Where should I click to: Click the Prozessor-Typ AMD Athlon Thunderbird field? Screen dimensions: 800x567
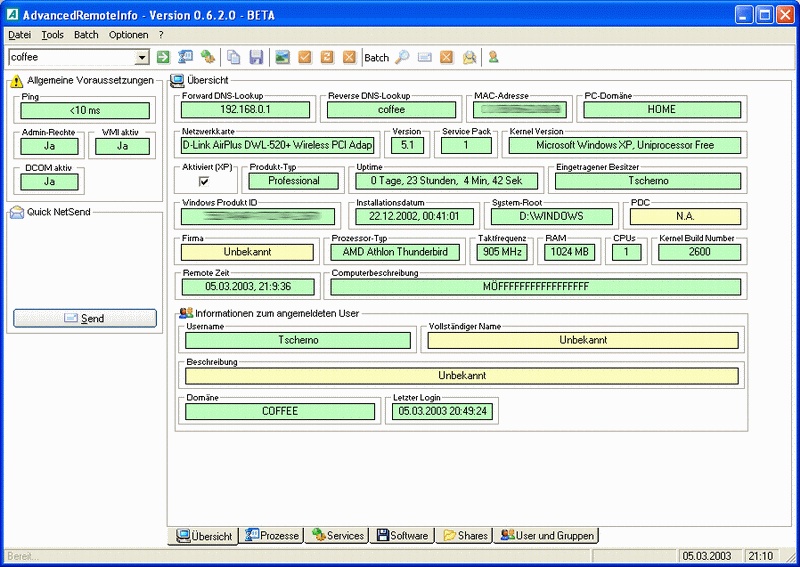click(395, 252)
